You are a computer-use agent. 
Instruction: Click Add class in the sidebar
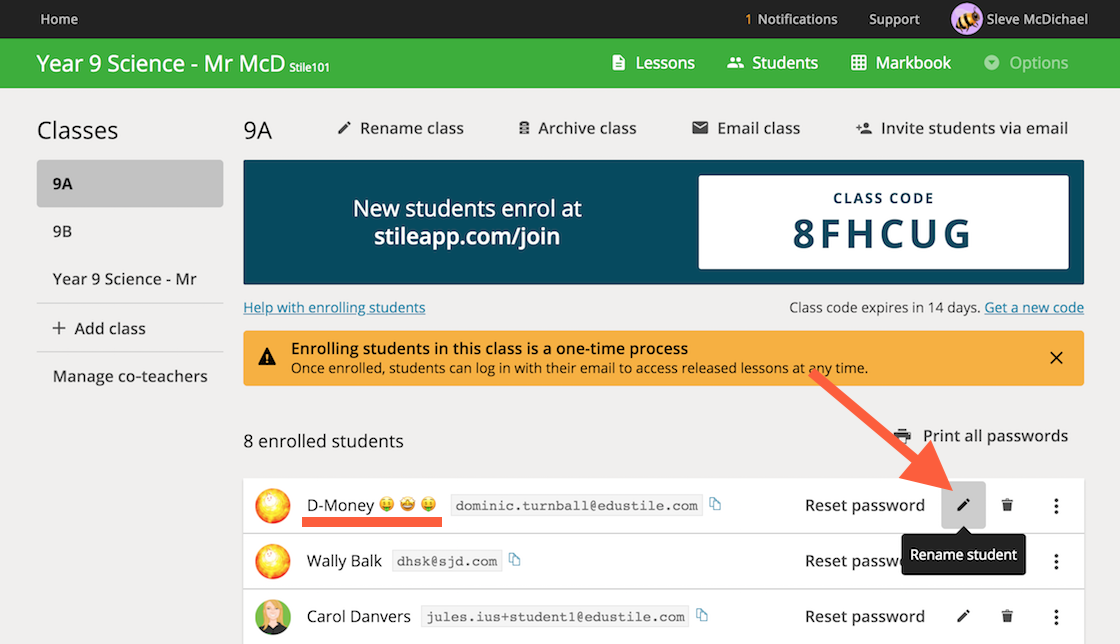point(99,328)
